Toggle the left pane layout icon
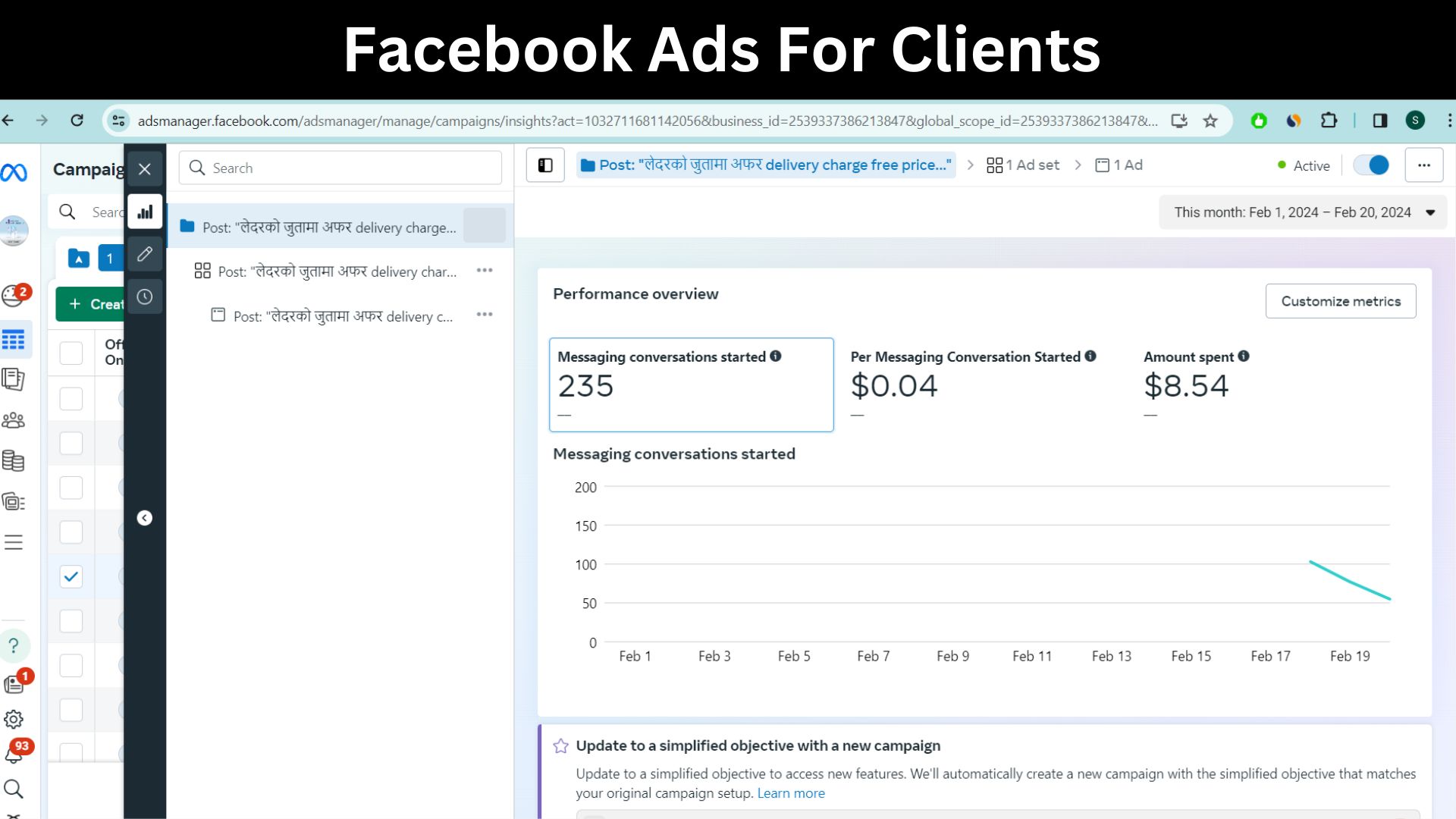Viewport: 1456px width, 819px height. click(545, 165)
